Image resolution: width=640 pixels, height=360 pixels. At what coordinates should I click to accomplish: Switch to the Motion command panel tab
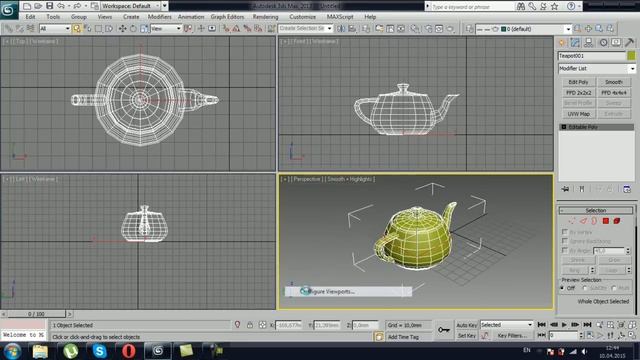pos(603,42)
